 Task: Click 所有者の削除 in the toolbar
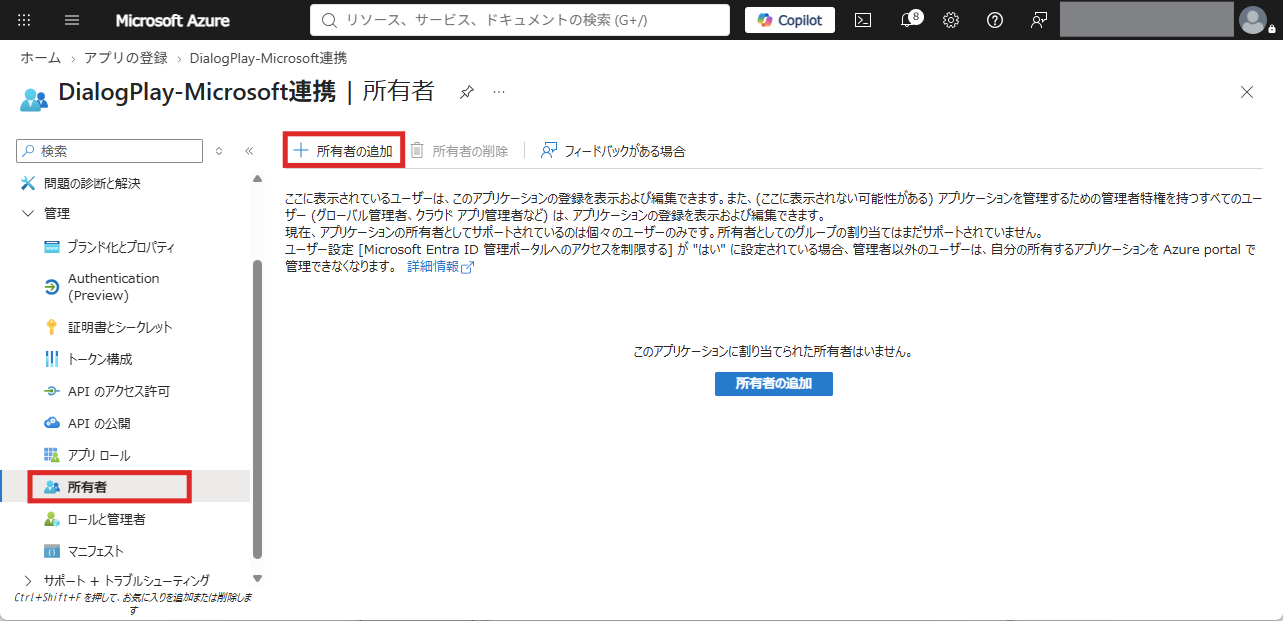(460, 151)
